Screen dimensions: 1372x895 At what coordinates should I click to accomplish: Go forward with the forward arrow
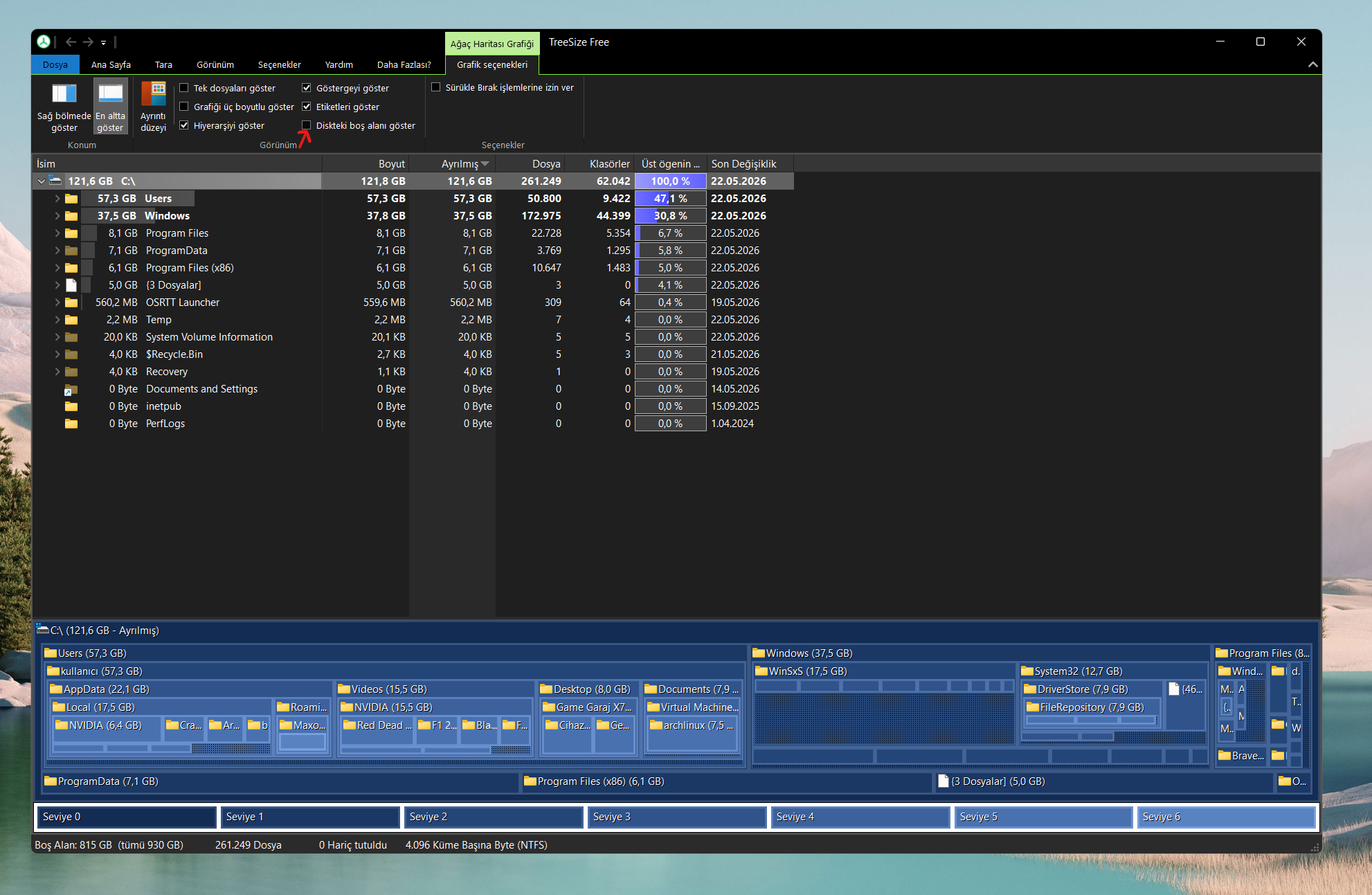(x=88, y=42)
